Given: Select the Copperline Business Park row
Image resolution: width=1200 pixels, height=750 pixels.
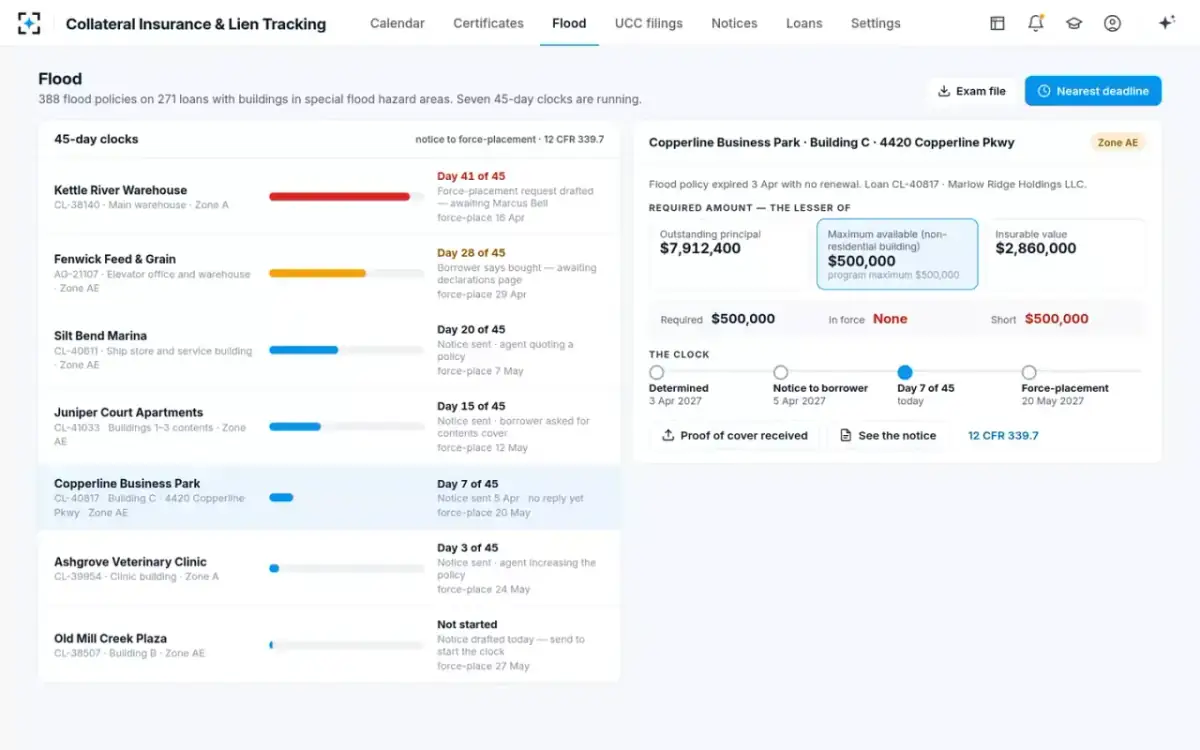Looking at the screenshot, I should [329, 497].
